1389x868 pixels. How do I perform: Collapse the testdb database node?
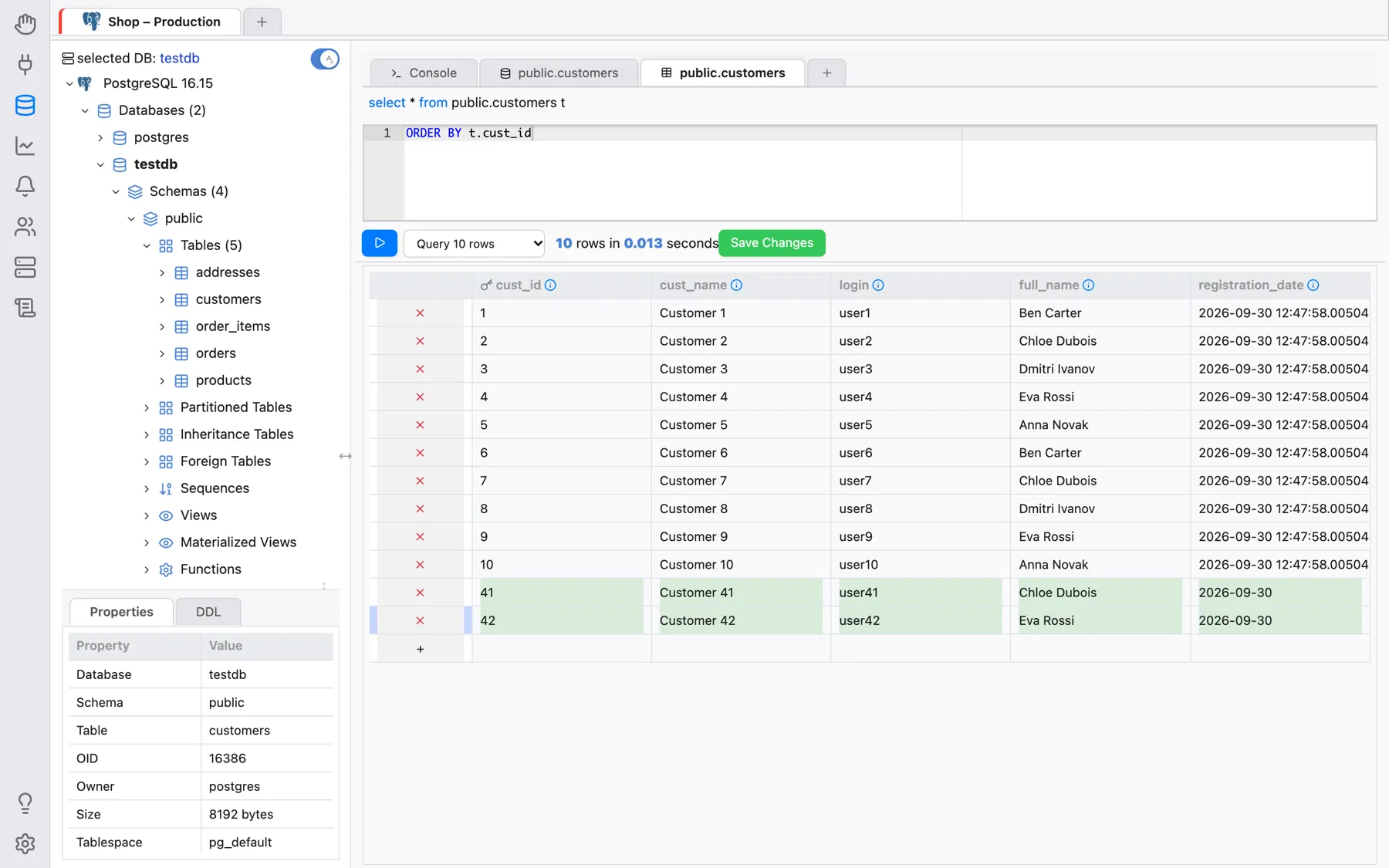[x=100, y=164]
